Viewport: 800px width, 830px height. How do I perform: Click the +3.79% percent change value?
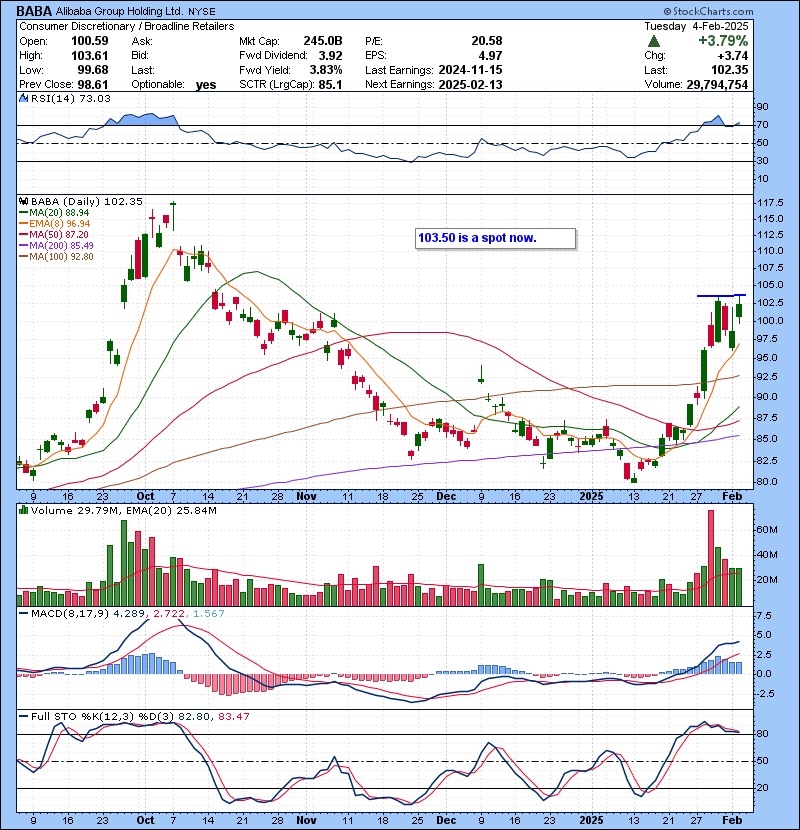[723, 41]
